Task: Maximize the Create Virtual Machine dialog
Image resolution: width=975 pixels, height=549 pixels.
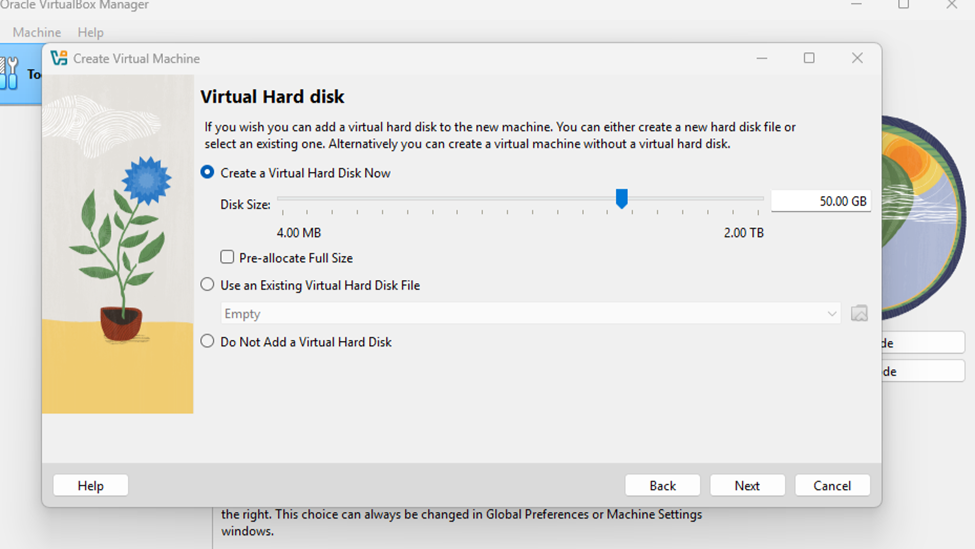Action: click(809, 58)
